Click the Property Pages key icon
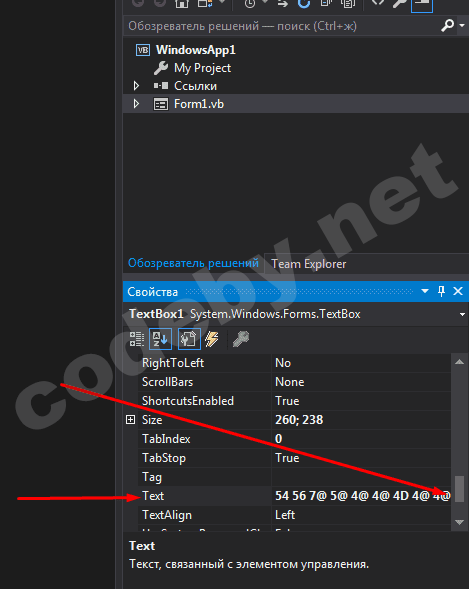The width and height of the screenshot is (469, 589). (241, 339)
